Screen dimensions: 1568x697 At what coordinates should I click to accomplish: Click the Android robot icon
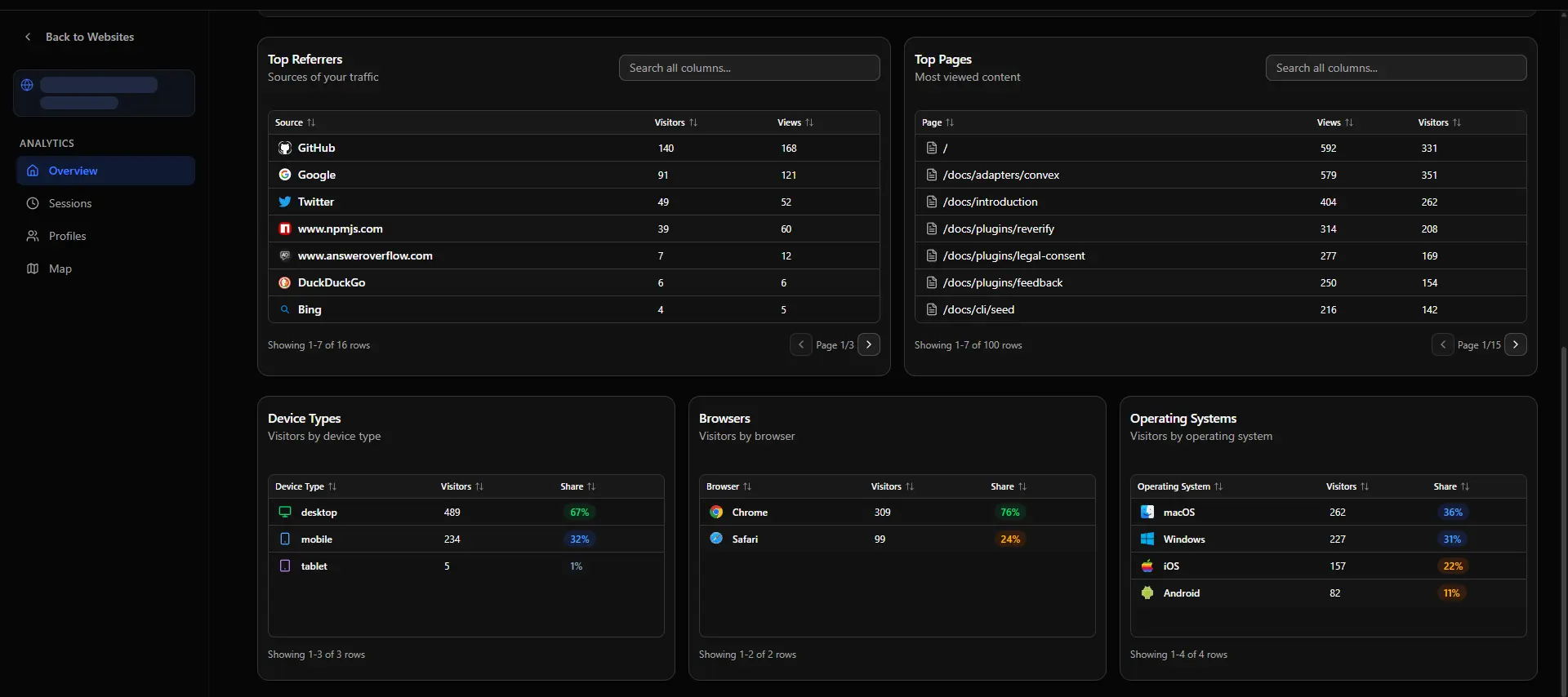point(1147,593)
